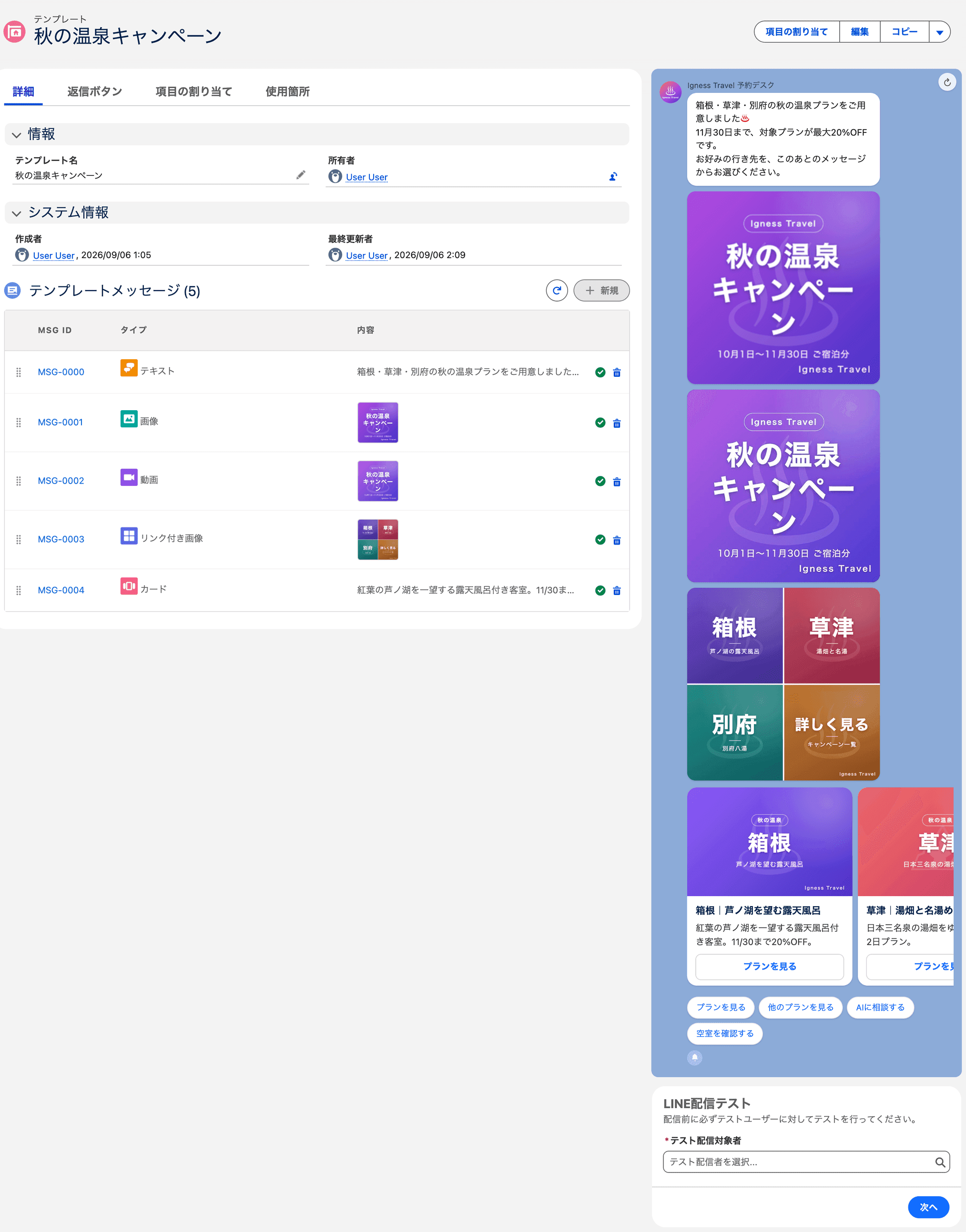
Task: Grab the drag handle of MSG-0003 row
Action: click(x=19, y=540)
